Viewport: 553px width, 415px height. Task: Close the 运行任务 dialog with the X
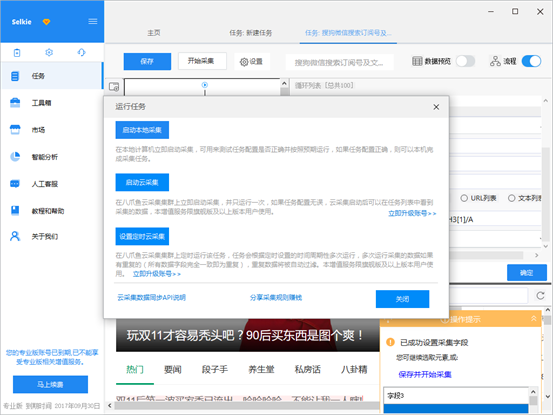click(x=436, y=107)
